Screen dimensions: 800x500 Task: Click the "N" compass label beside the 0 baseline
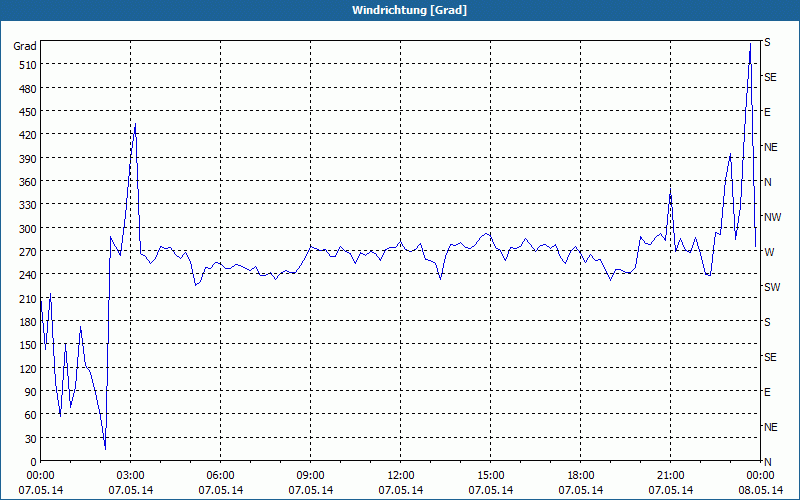point(767,462)
